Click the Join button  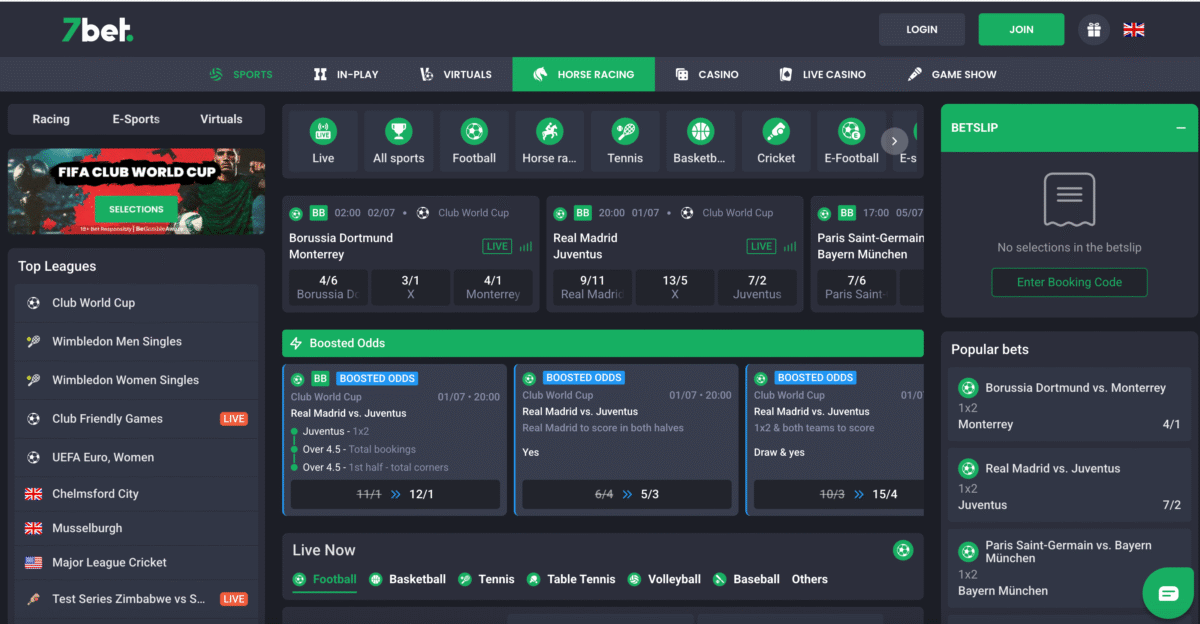click(1021, 30)
